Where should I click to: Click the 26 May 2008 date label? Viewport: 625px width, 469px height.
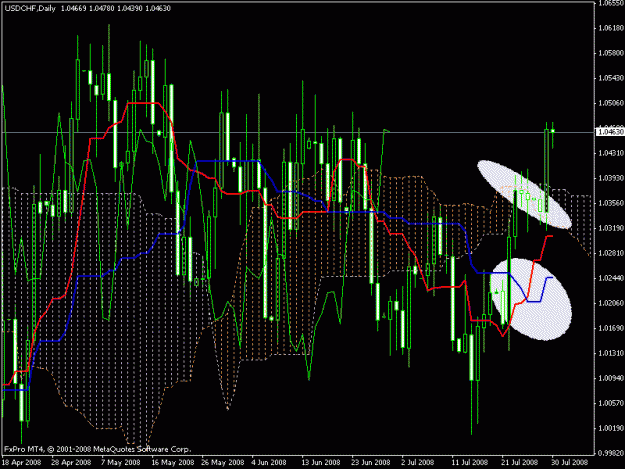[x=222, y=462]
